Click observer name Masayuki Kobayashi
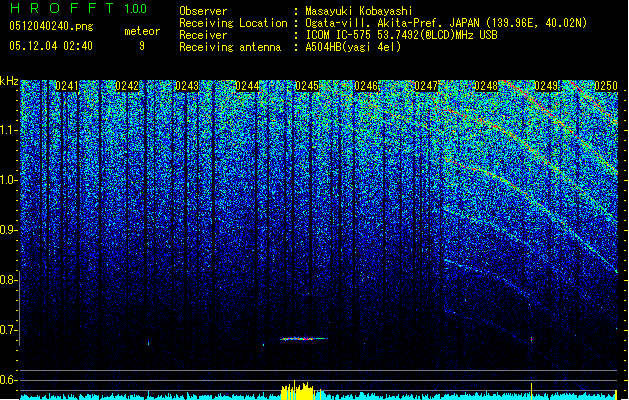The width and height of the screenshot is (629, 400). pyautogui.click(x=359, y=11)
